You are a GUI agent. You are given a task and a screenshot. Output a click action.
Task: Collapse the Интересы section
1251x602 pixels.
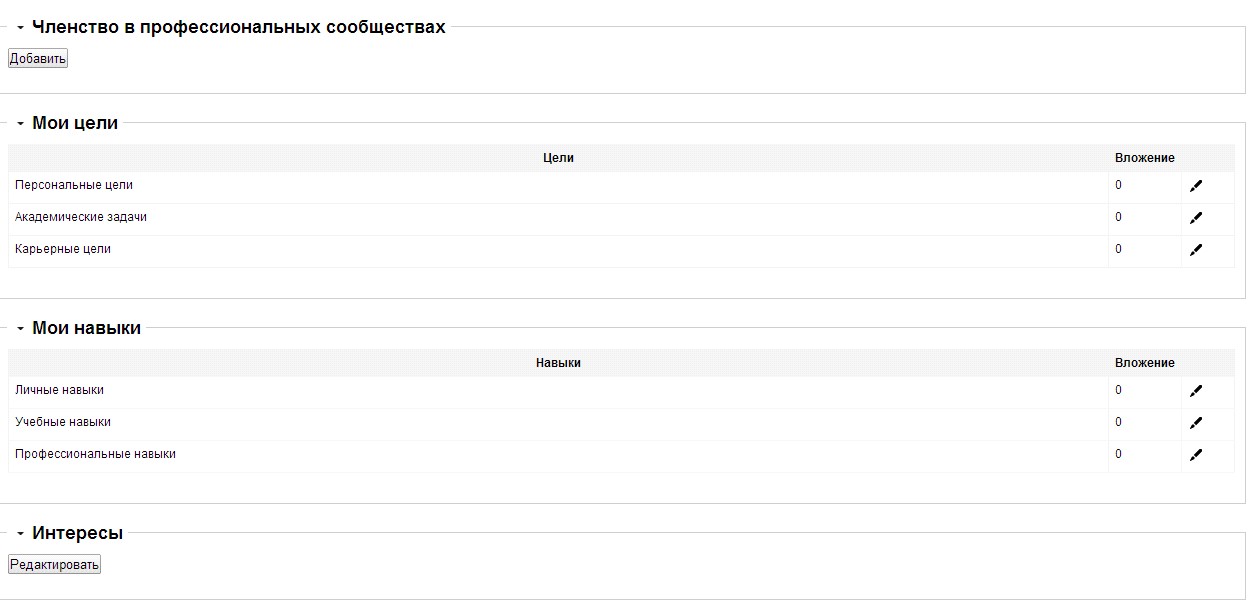pos(20,534)
